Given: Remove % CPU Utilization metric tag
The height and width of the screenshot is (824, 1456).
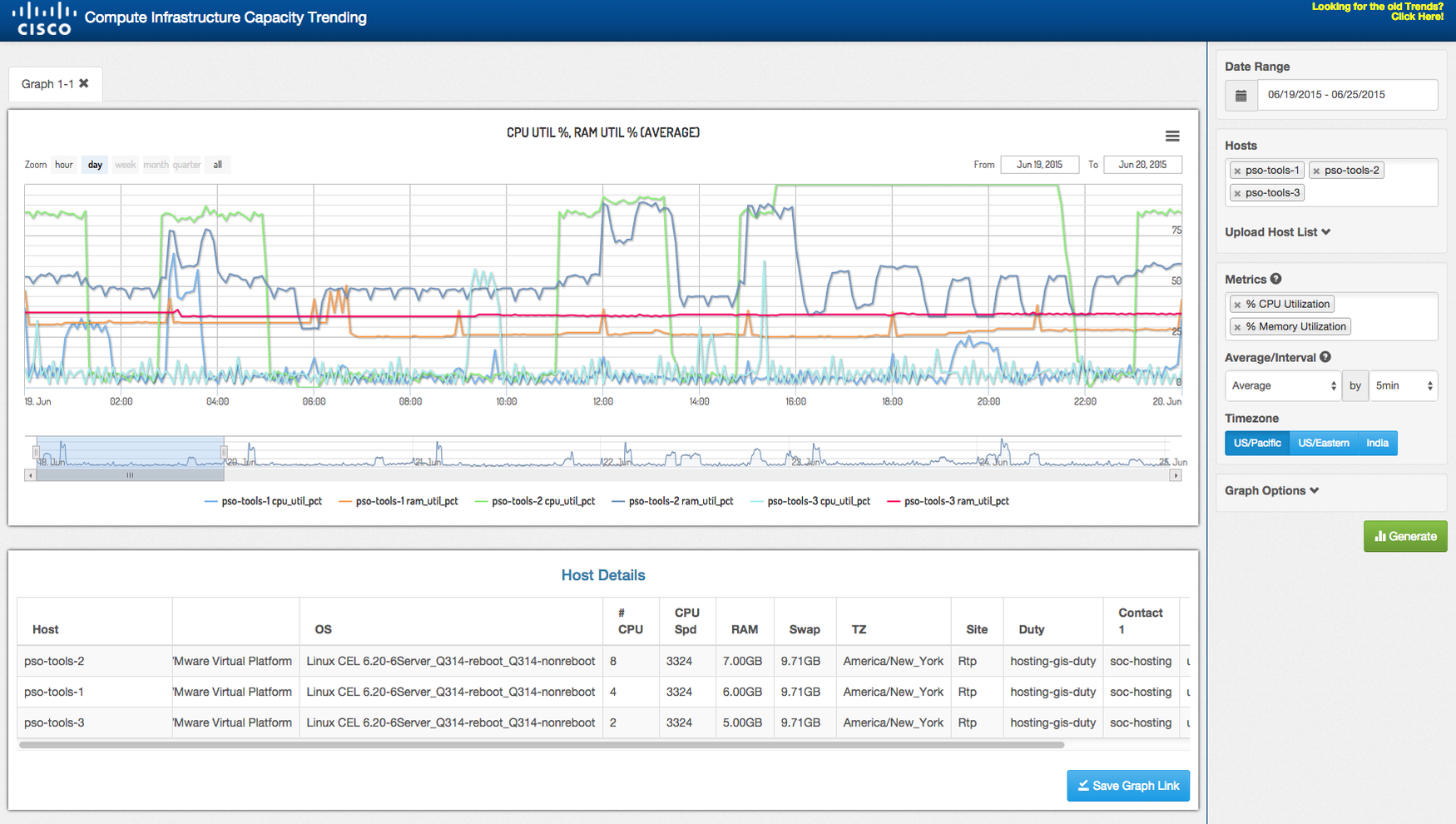Looking at the screenshot, I should click(x=1237, y=305).
